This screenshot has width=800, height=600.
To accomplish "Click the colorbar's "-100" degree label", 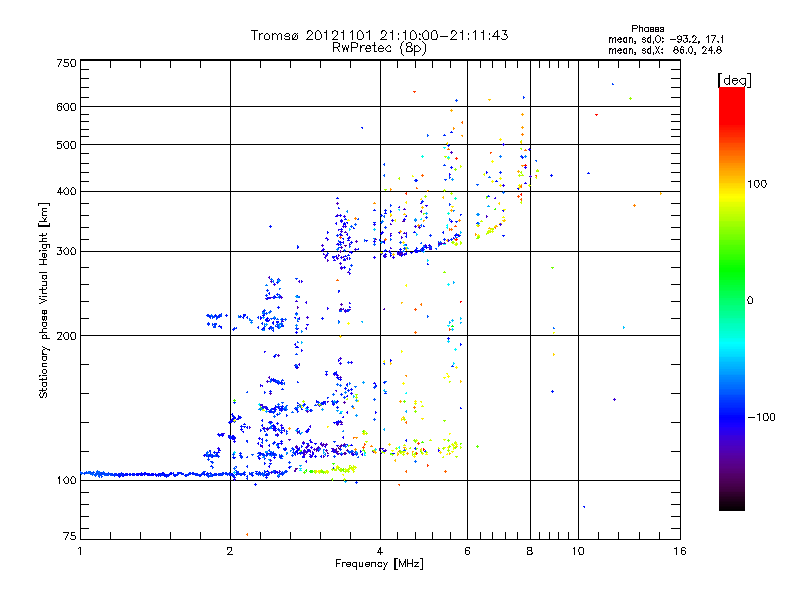I will (x=761, y=417).
